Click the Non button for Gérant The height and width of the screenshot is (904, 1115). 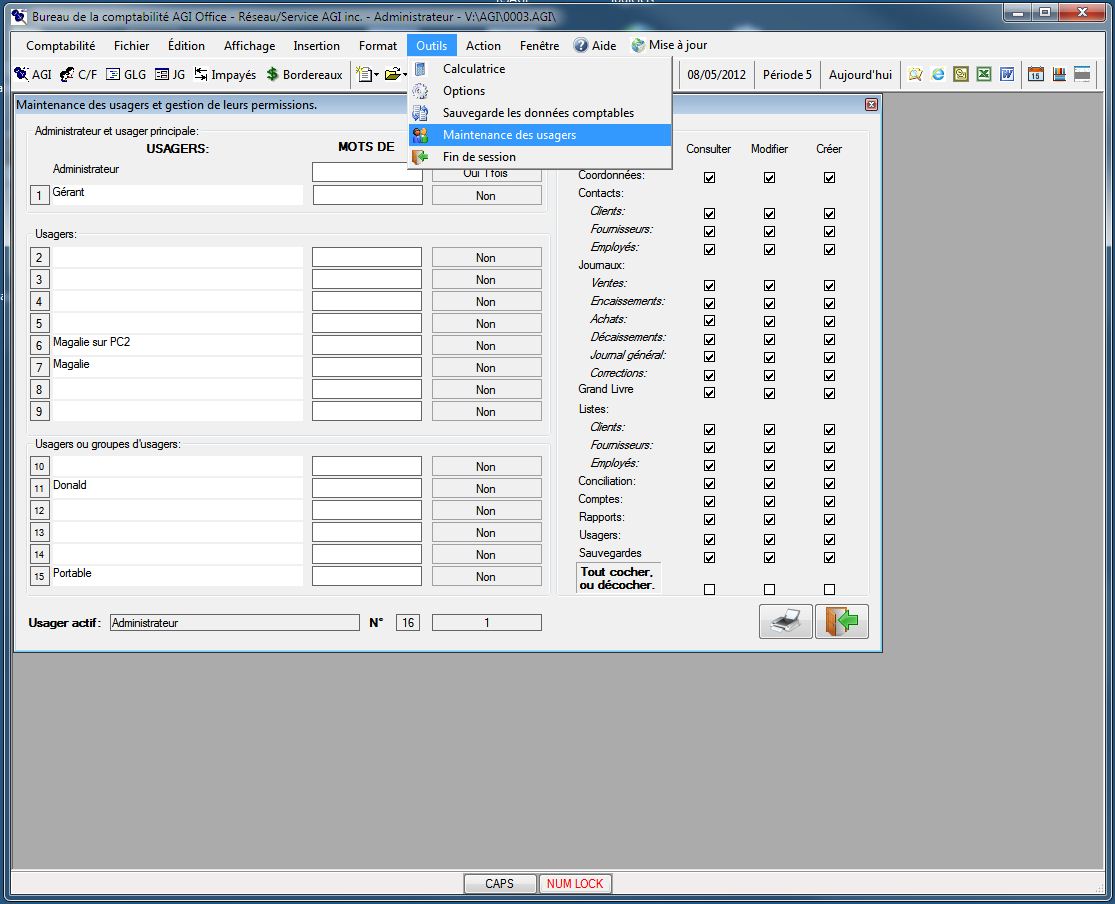486,196
